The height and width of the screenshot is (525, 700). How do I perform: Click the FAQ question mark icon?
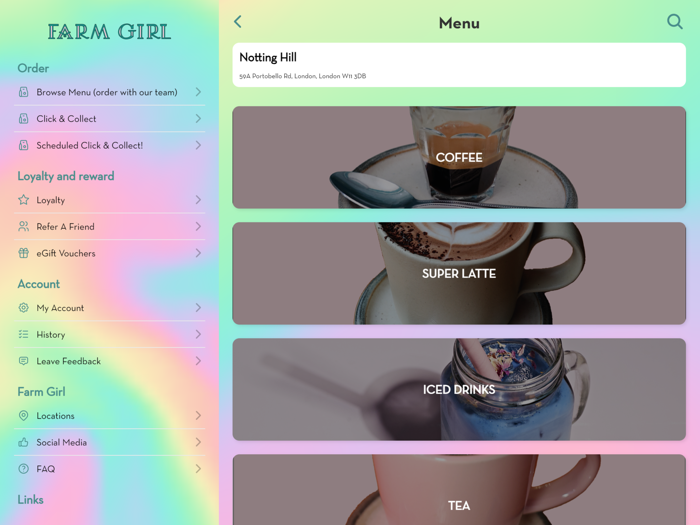[x=24, y=469]
